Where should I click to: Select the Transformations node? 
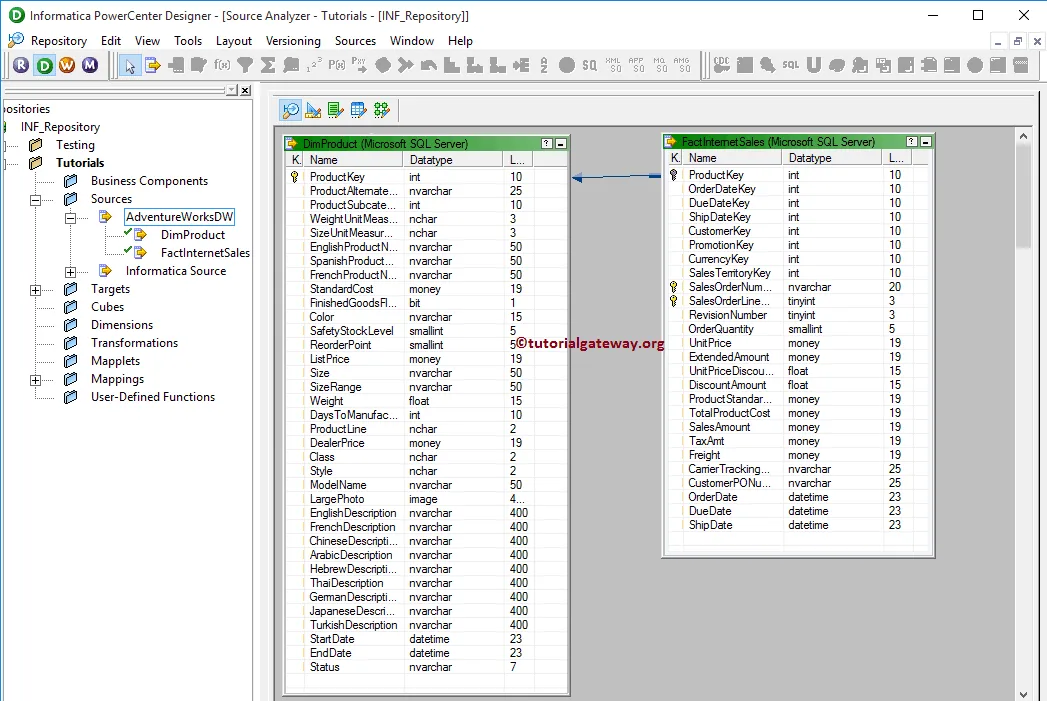pyautogui.click(x=135, y=343)
